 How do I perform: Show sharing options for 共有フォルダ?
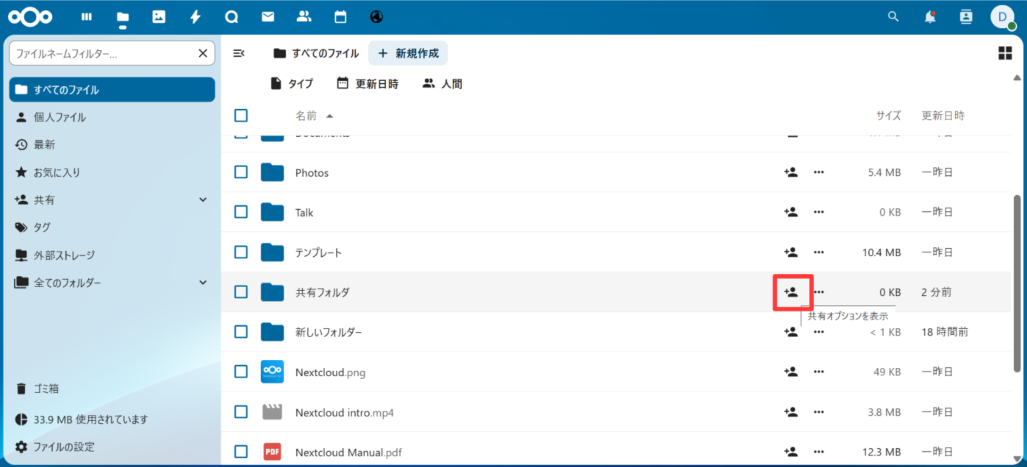point(791,292)
